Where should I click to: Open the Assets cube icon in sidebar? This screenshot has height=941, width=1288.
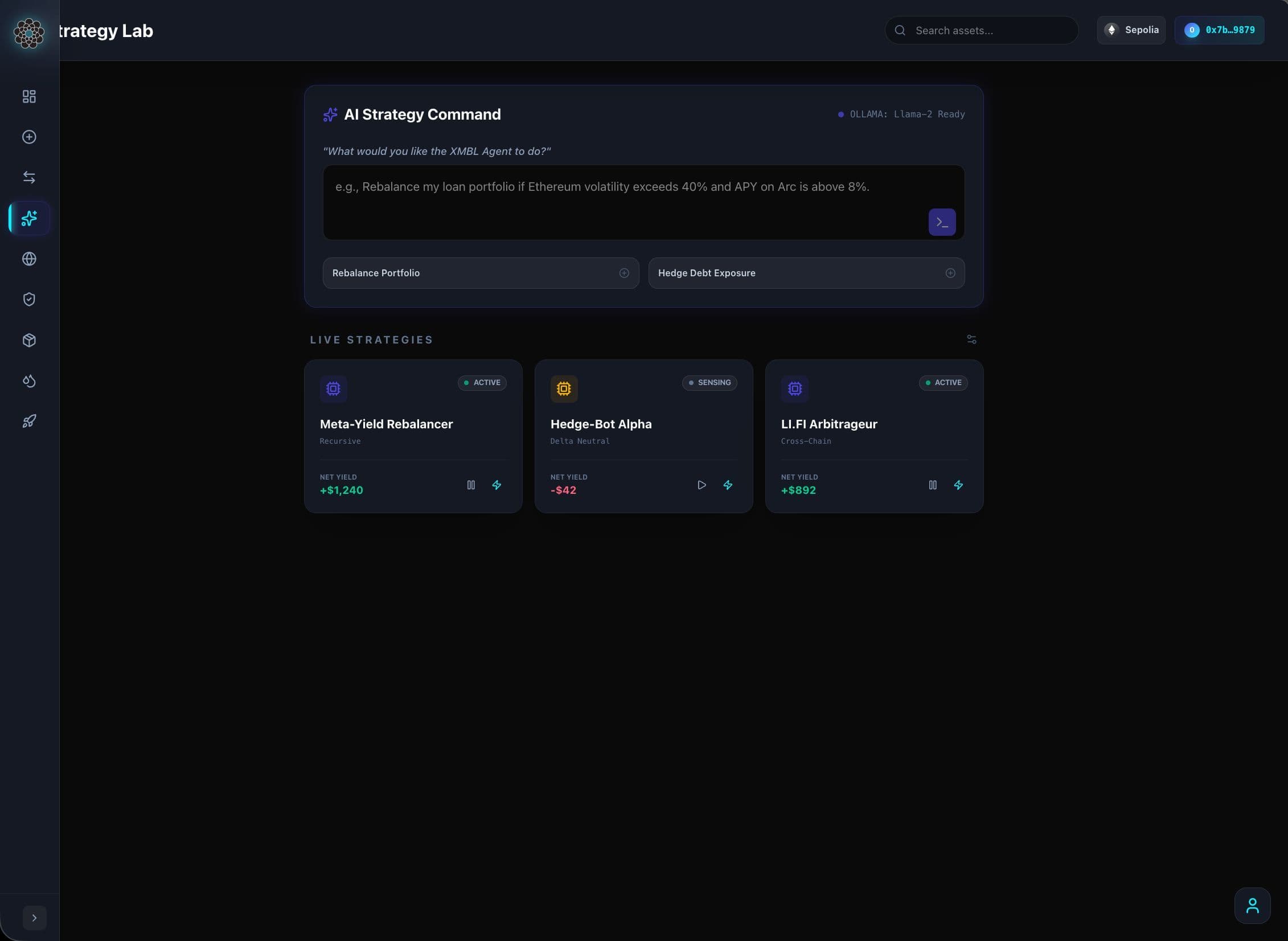(x=29, y=340)
